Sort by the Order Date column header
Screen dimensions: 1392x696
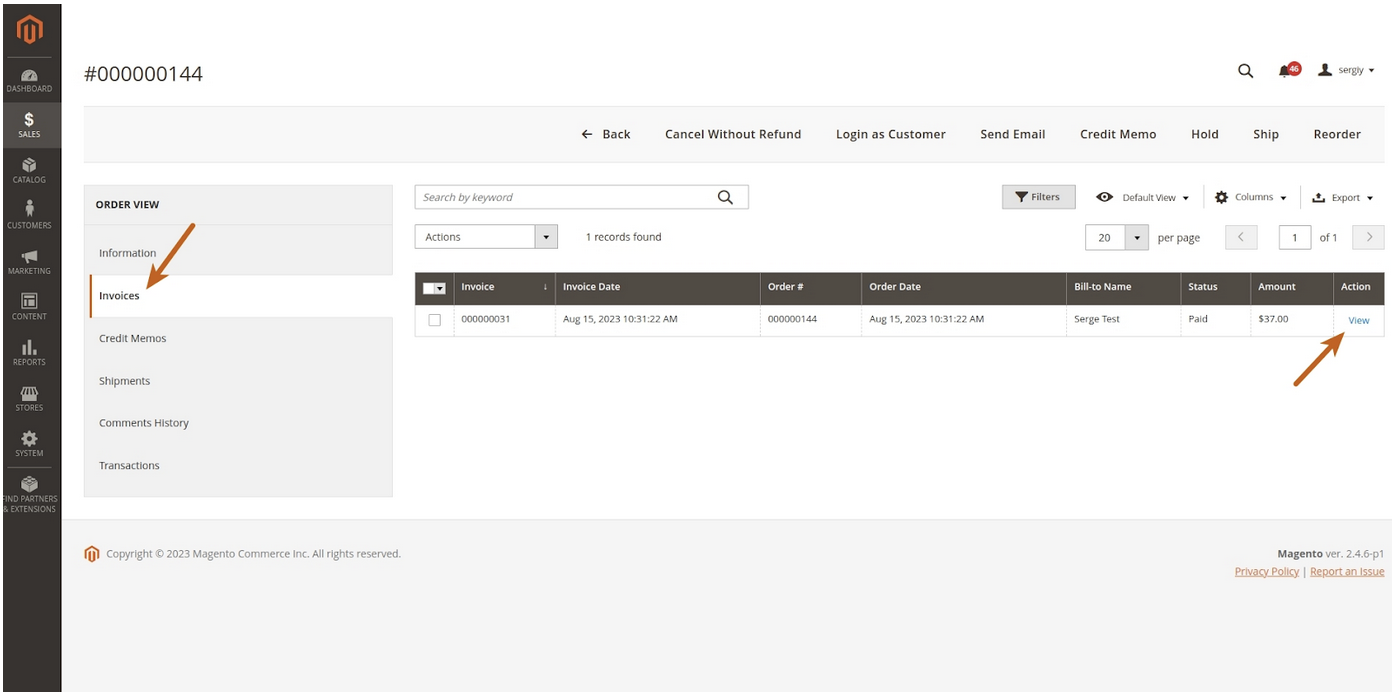point(964,288)
